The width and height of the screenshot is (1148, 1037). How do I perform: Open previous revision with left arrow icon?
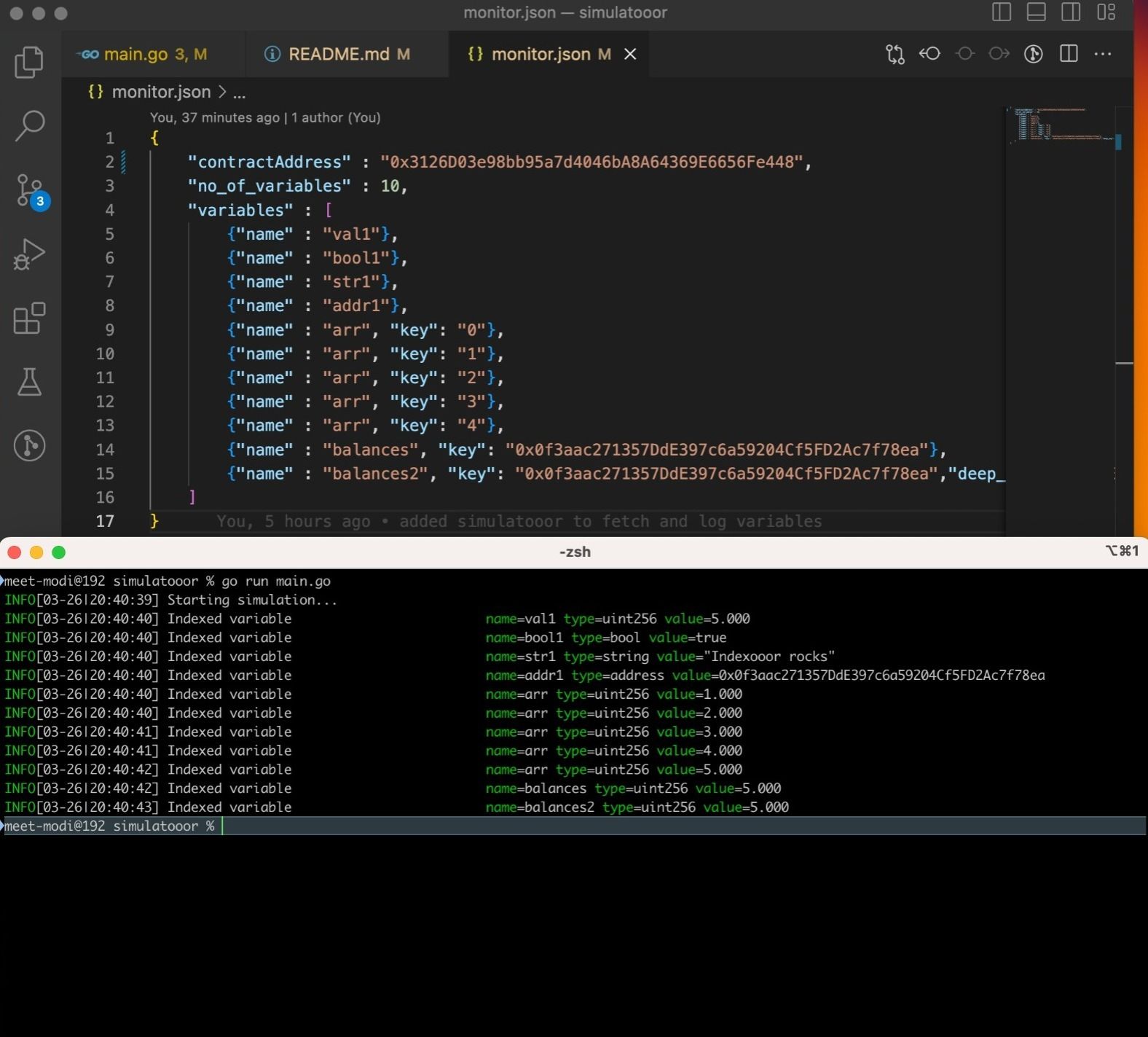click(x=929, y=54)
